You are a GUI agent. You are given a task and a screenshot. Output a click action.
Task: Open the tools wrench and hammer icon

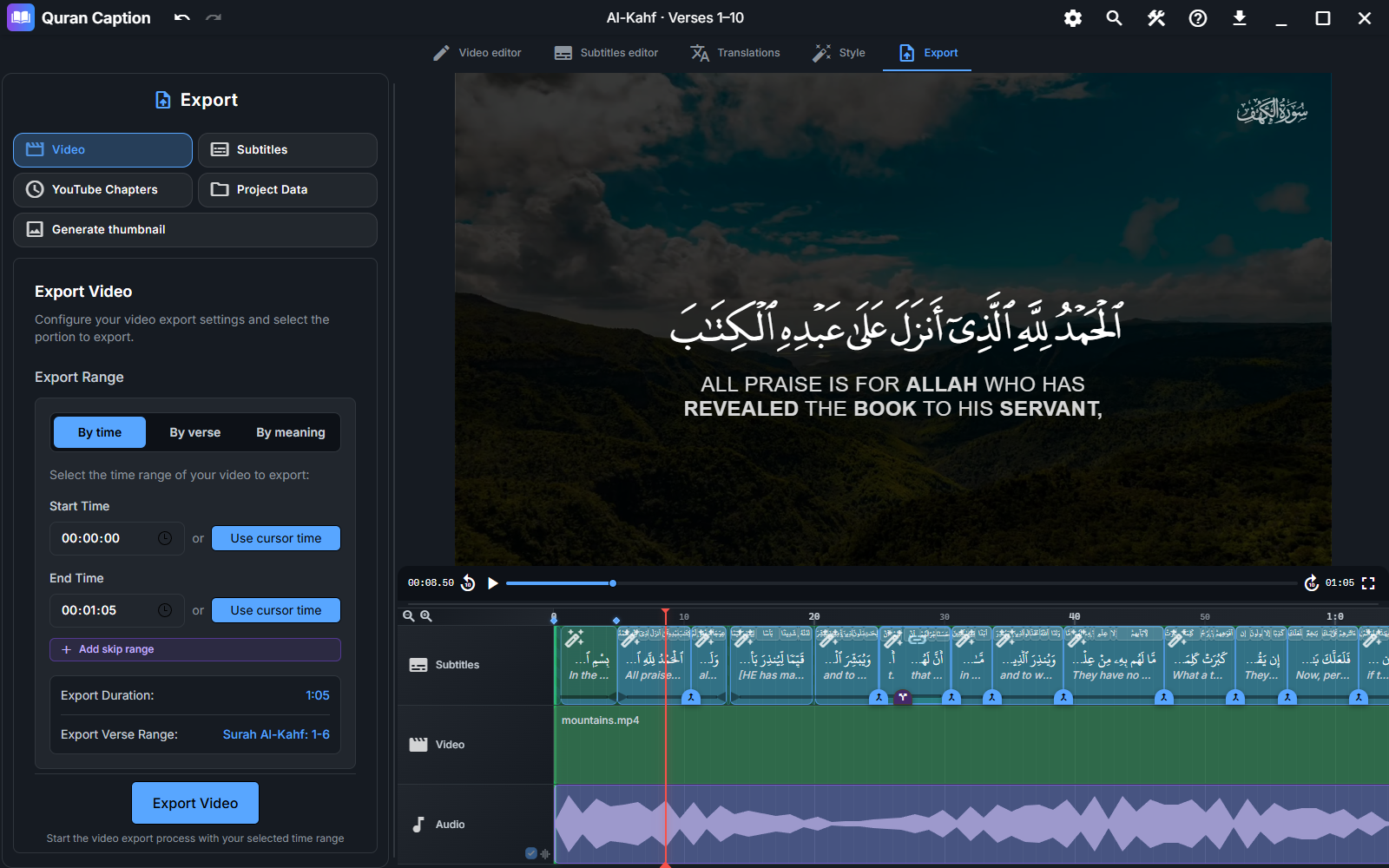(x=1155, y=18)
